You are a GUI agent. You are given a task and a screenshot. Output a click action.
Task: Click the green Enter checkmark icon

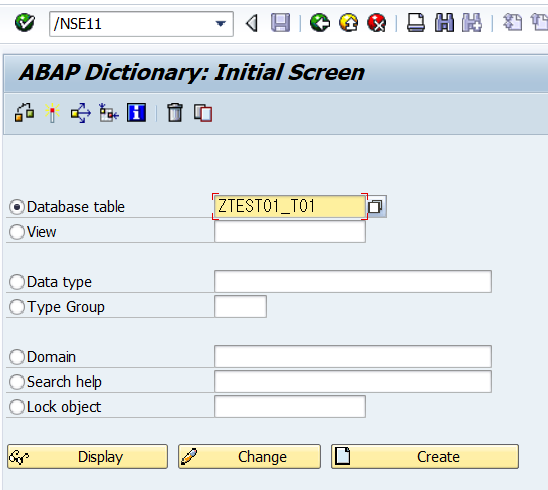(x=25, y=23)
